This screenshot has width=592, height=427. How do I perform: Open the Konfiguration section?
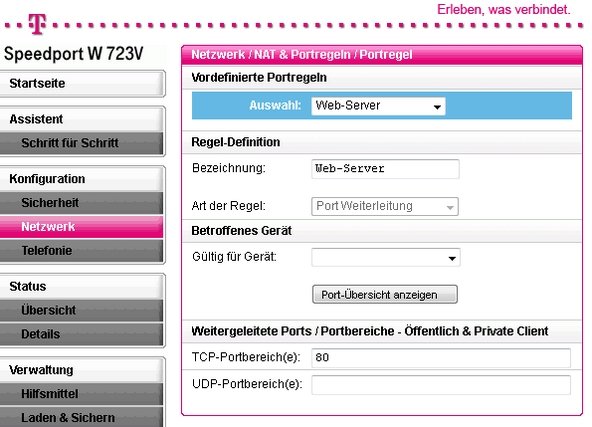click(x=82, y=179)
